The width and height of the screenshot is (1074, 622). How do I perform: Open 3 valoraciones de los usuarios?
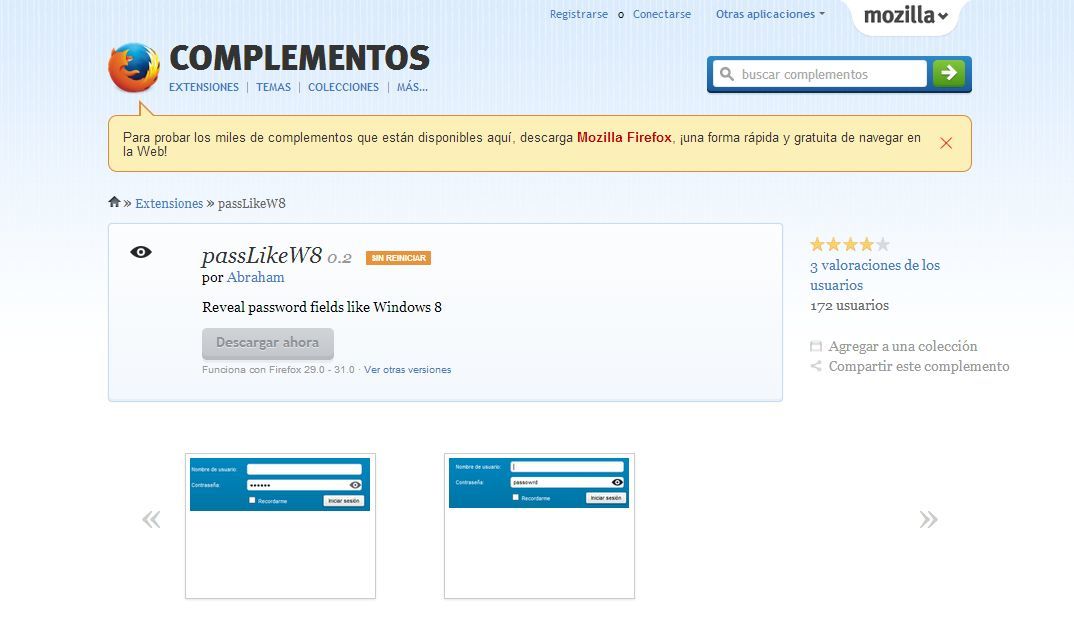(875, 275)
